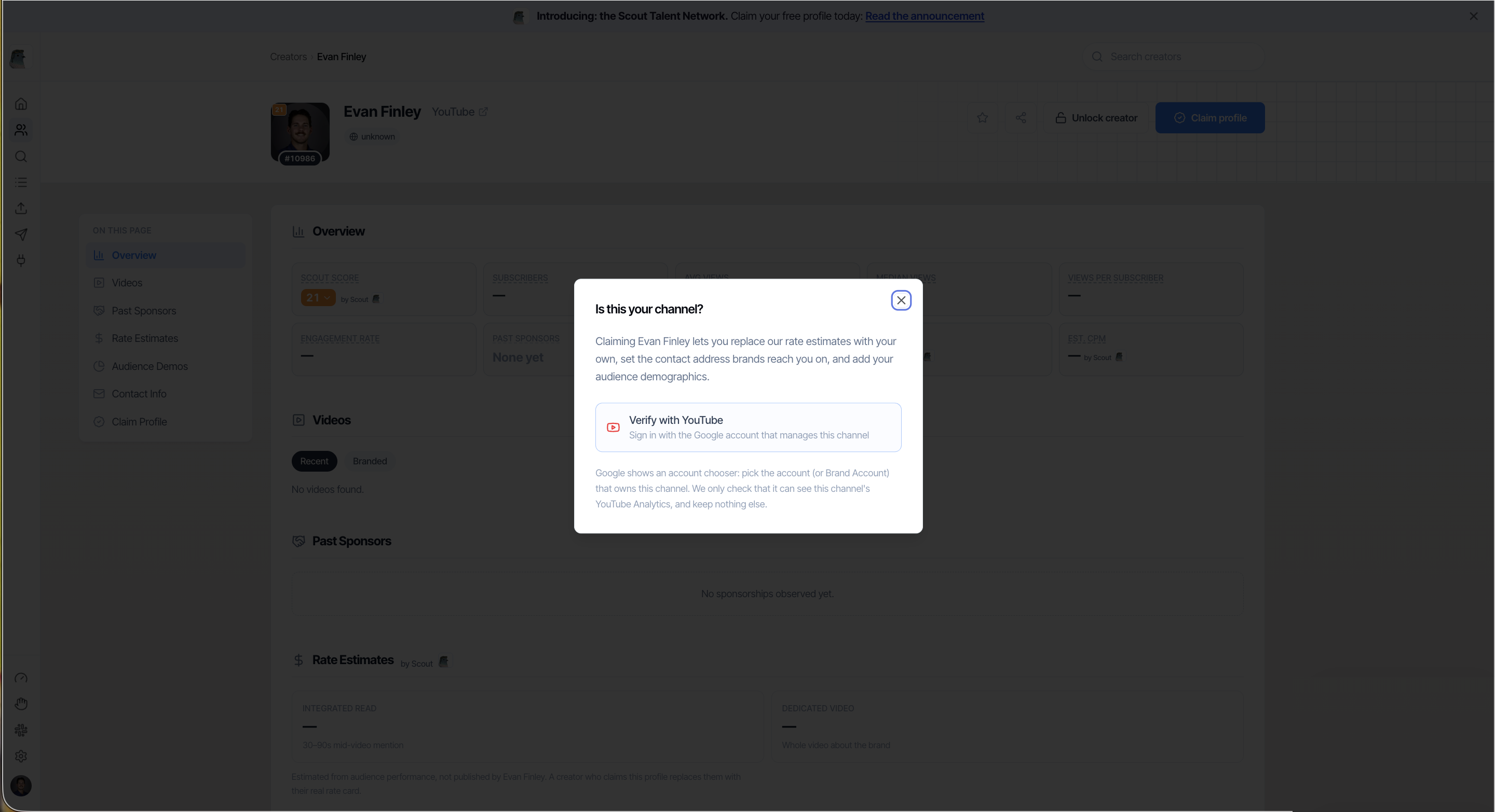Open the Slack icon in sidebar

tap(21, 730)
